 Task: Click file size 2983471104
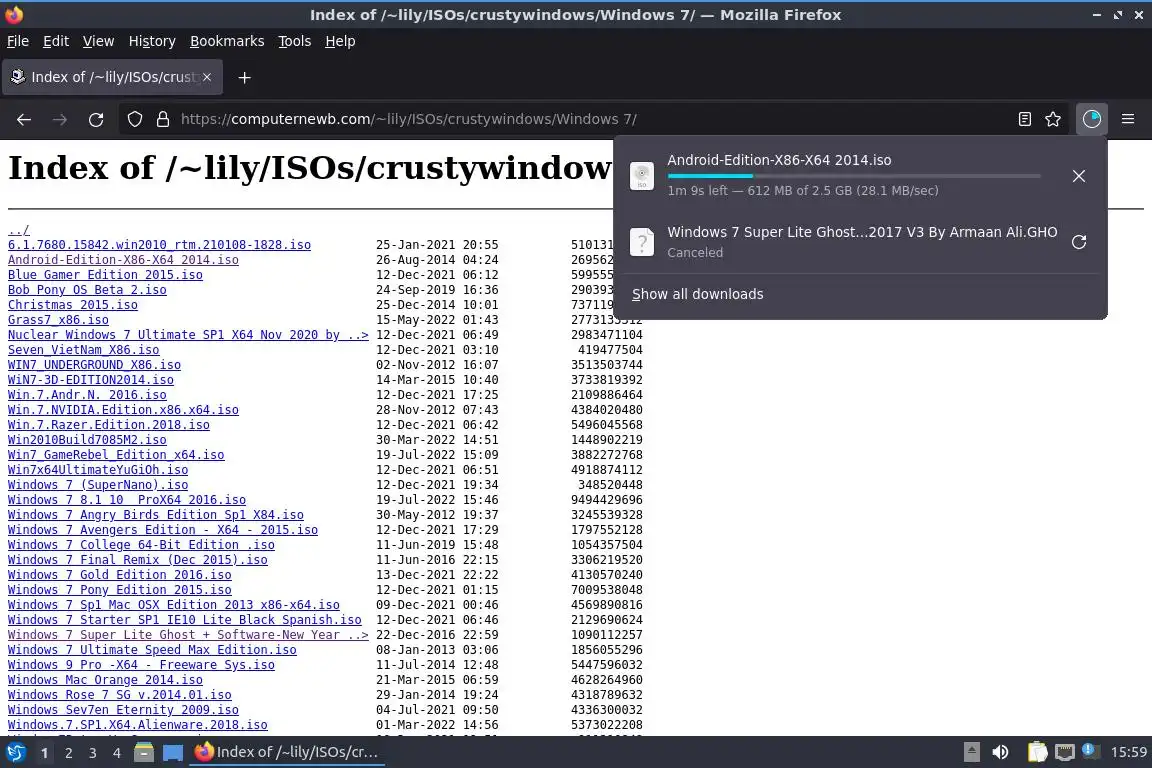click(607, 334)
